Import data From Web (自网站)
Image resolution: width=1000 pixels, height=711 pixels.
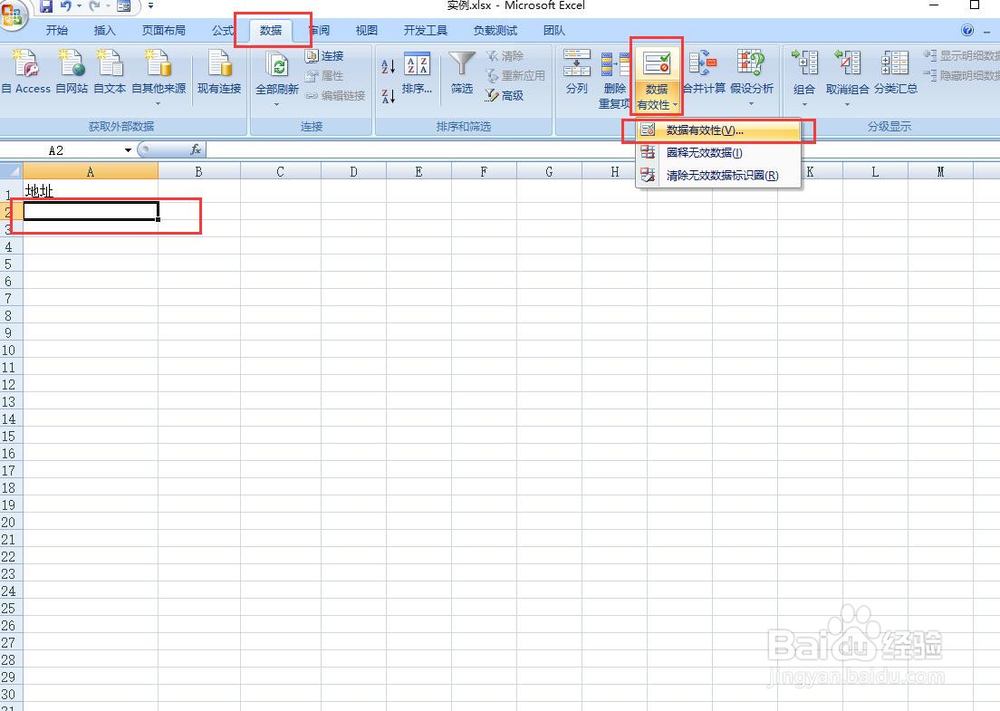tap(71, 73)
